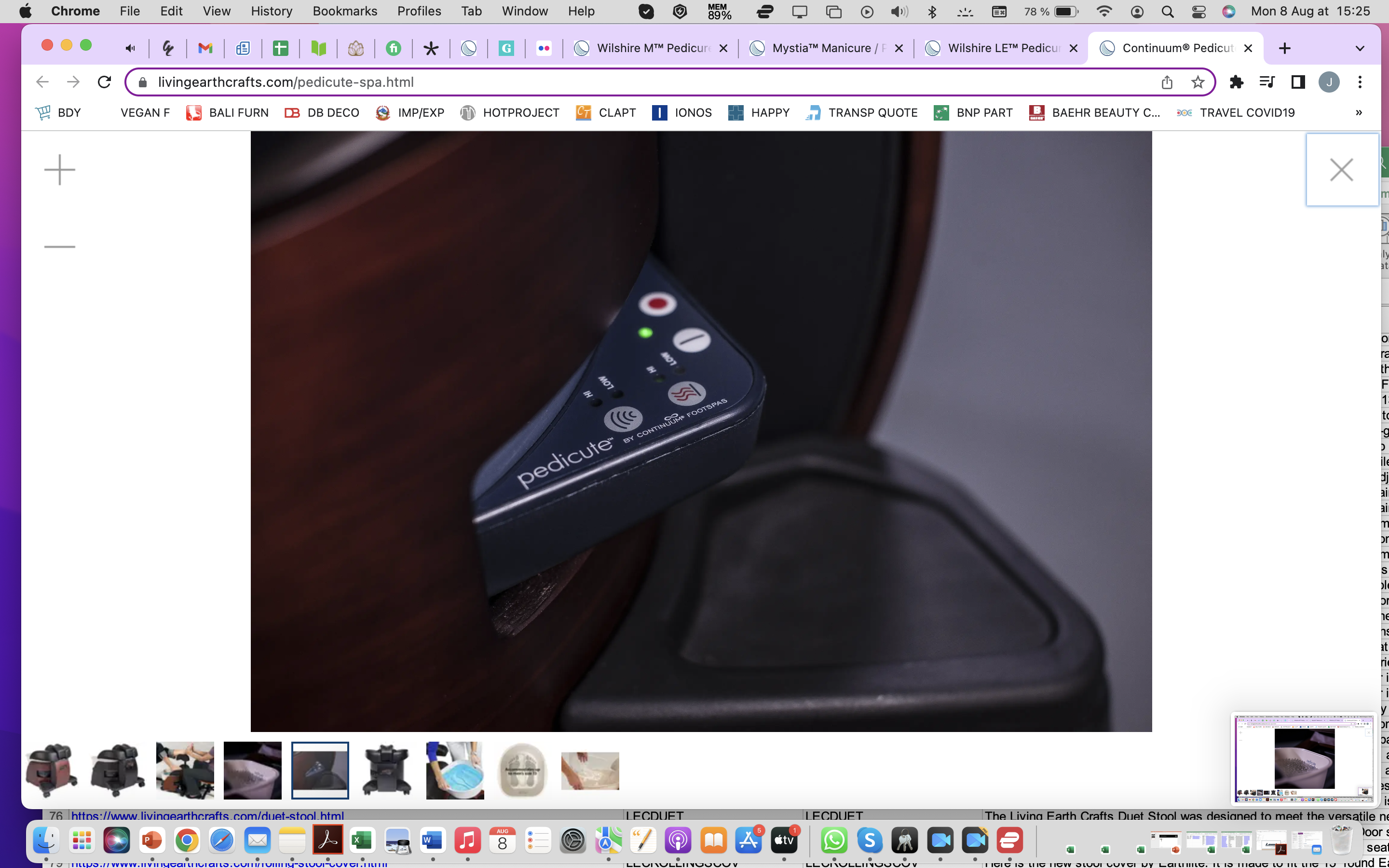Open the TRANSP QUOTE bookmark
The image size is (1389, 868).
pyautogui.click(x=861, y=112)
